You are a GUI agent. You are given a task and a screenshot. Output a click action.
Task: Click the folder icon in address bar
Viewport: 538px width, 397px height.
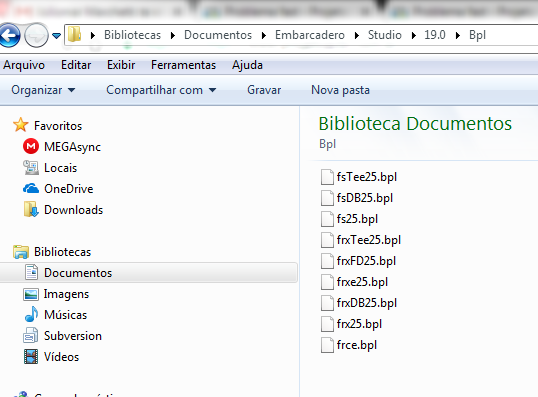click(74, 35)
